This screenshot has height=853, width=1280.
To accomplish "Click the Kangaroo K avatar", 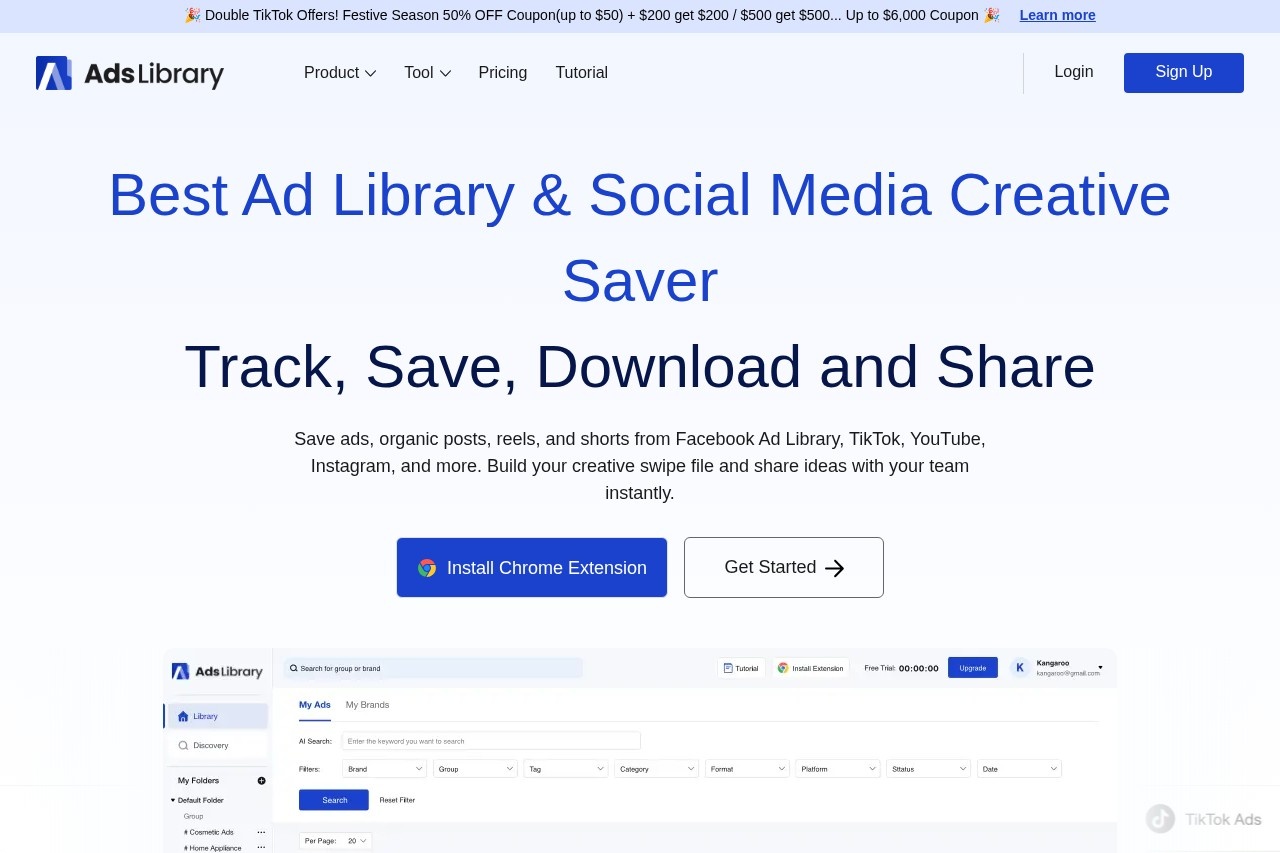I will click(x=1020, y=668).
